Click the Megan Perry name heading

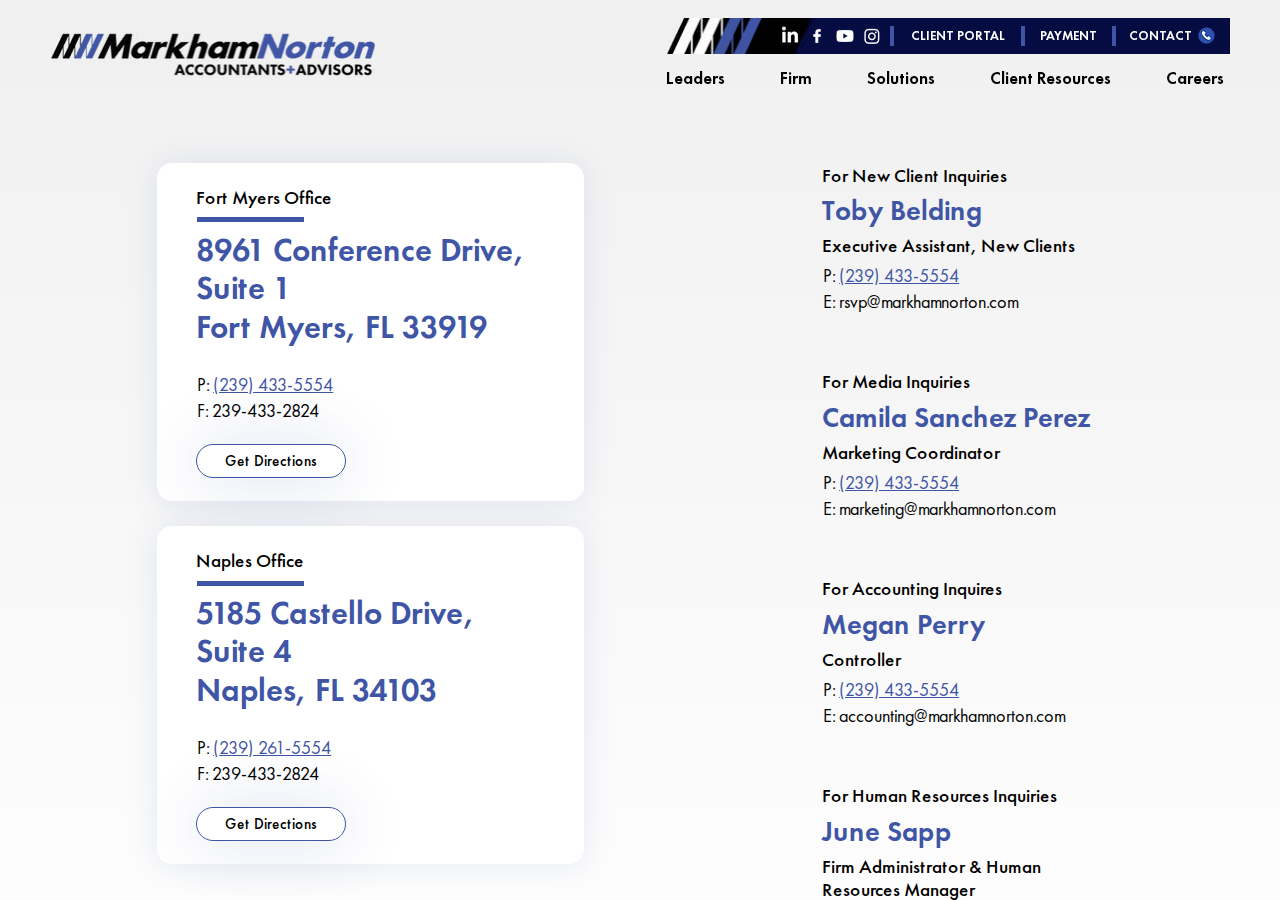tap(904, 625)
